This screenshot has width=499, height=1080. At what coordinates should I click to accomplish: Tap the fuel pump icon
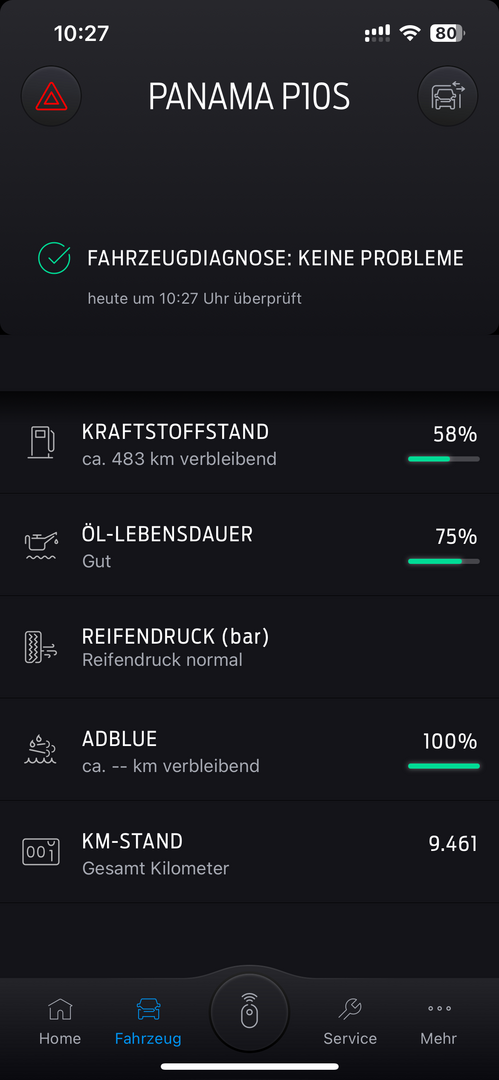pyautogui.click(x=41, y=443)
